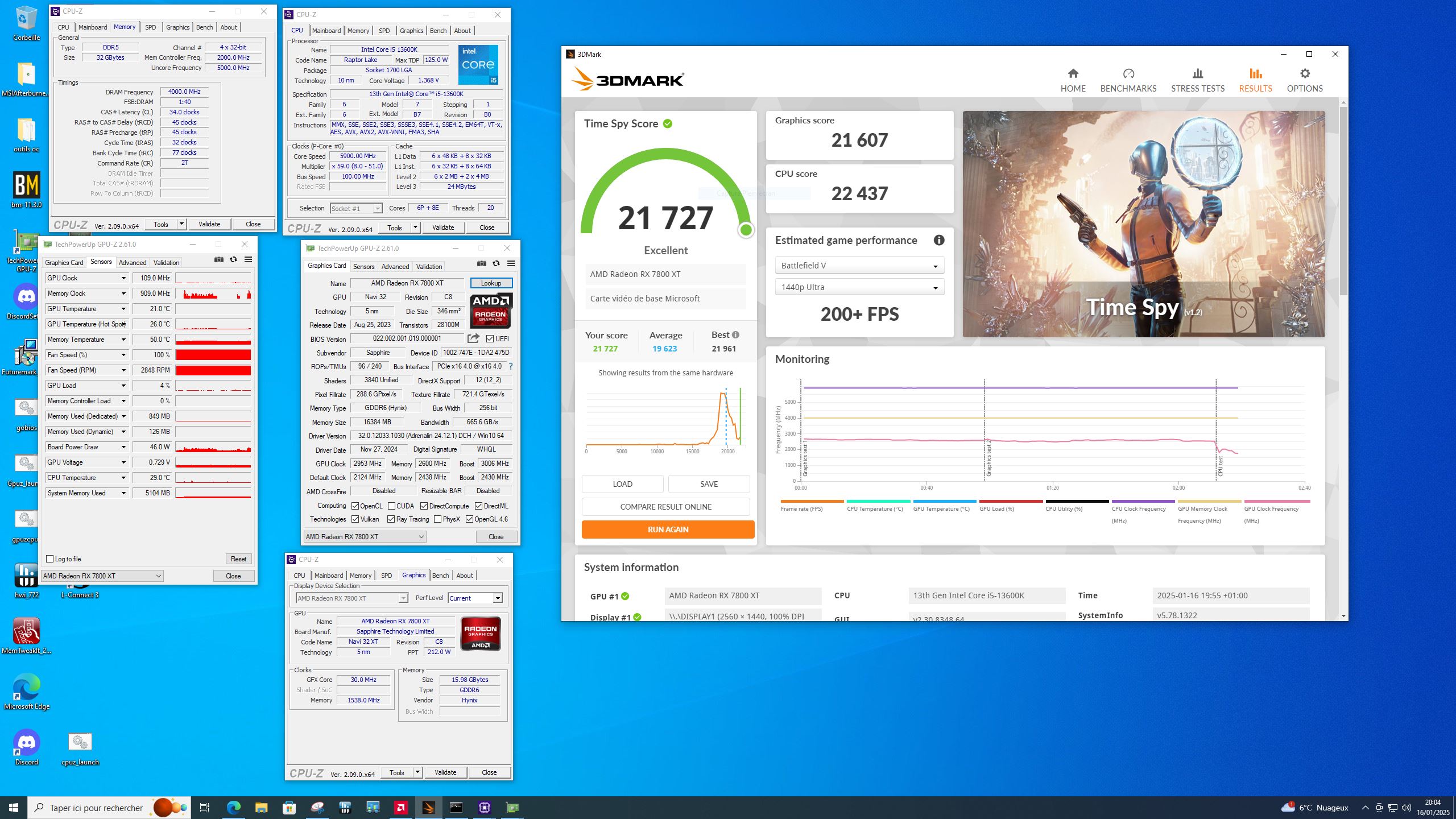Toggle CUDA checkbox in GPU-Z
The image size is (1456, 819).
391,506
